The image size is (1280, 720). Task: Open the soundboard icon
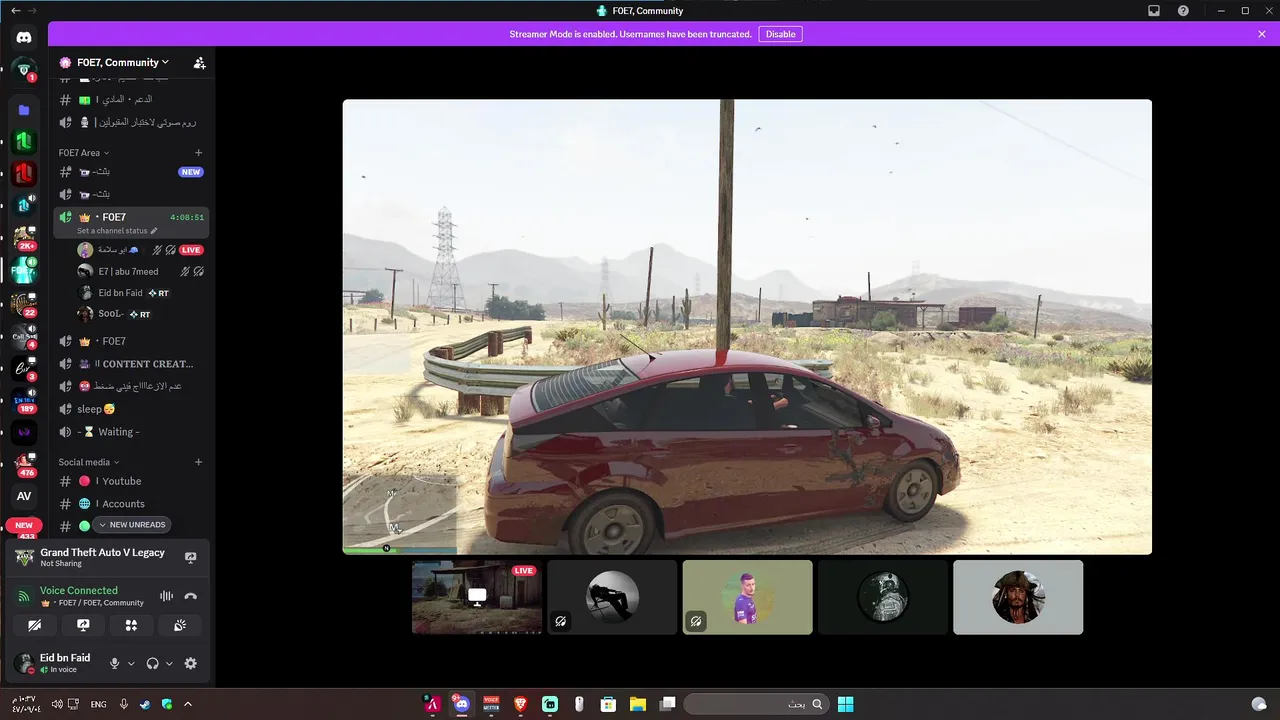tap(180, 625)
